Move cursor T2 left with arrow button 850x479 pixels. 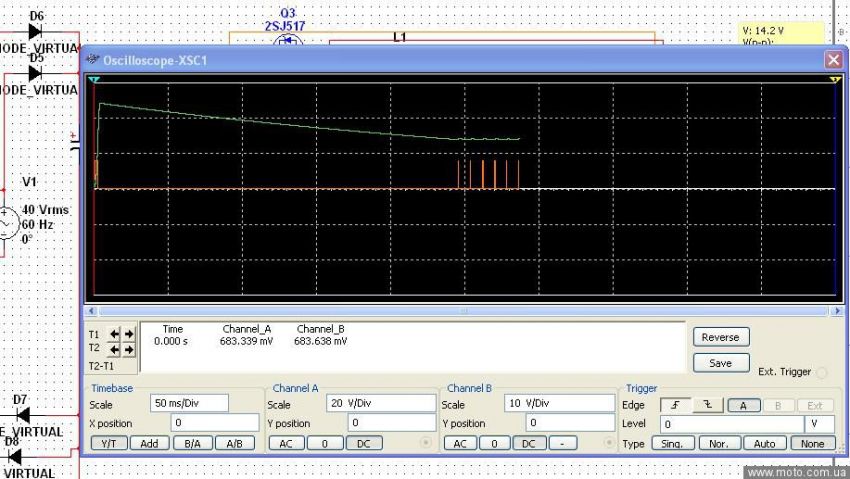(114, 350)
